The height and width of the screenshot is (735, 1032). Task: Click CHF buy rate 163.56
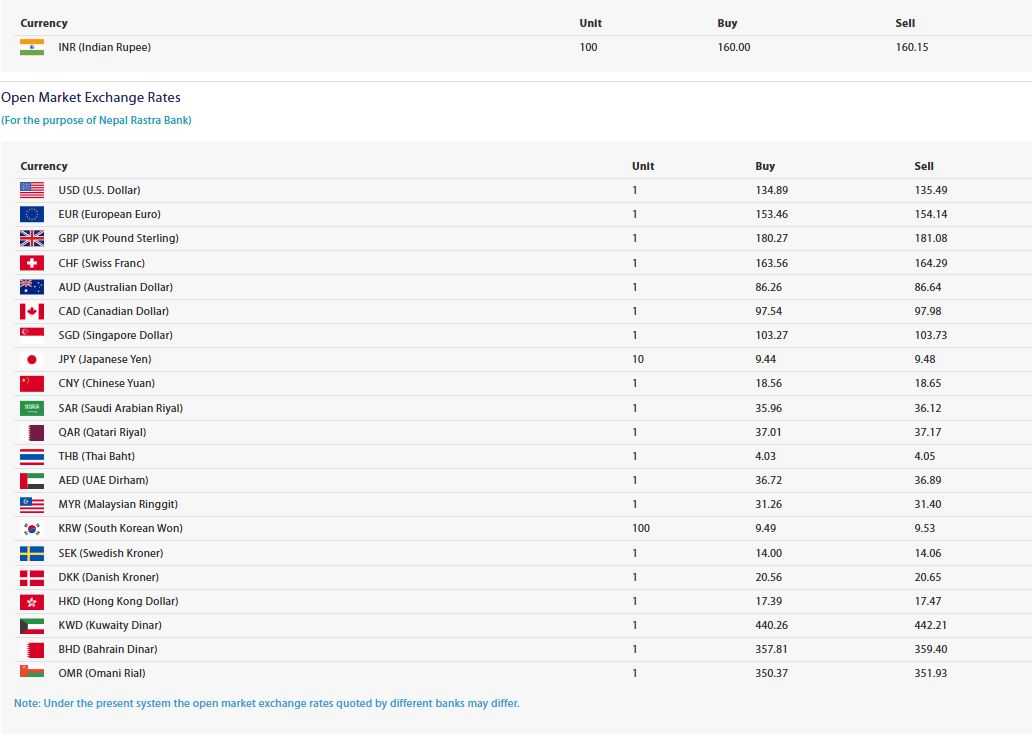[771, 263]
